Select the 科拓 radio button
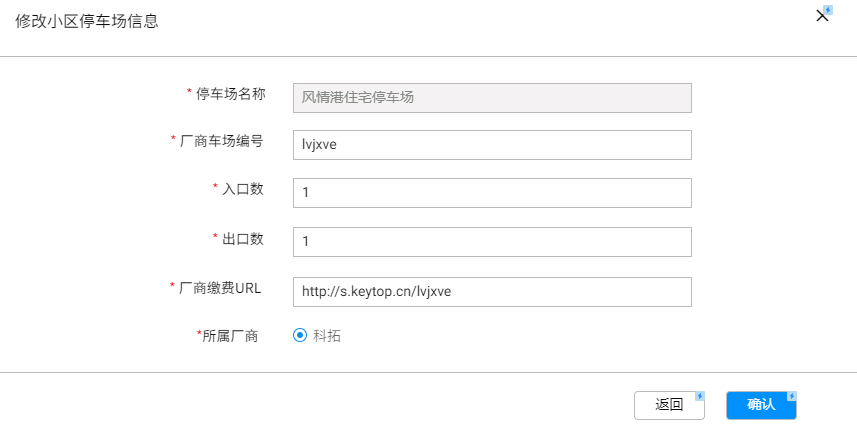 click(x=299, y=336)
